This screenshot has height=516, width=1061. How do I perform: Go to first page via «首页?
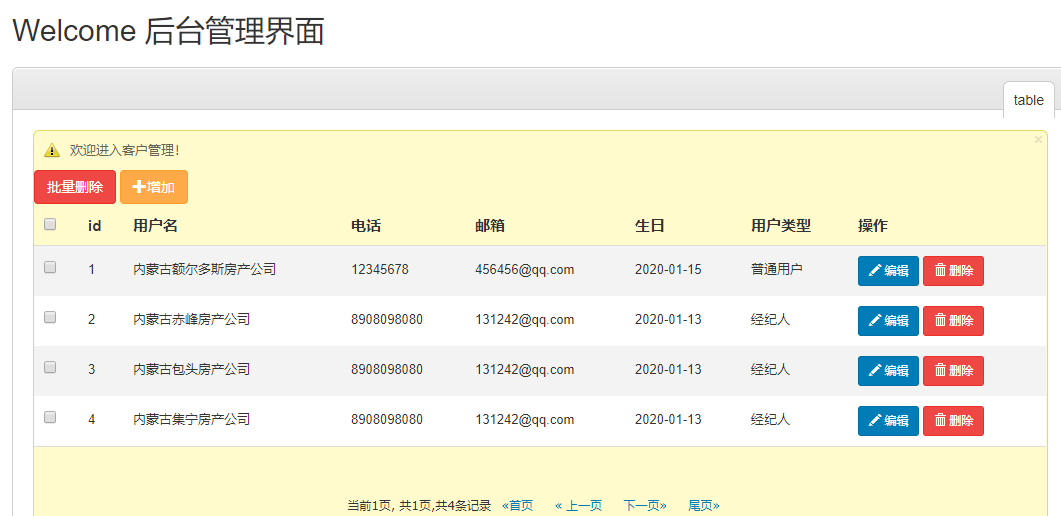518,505
